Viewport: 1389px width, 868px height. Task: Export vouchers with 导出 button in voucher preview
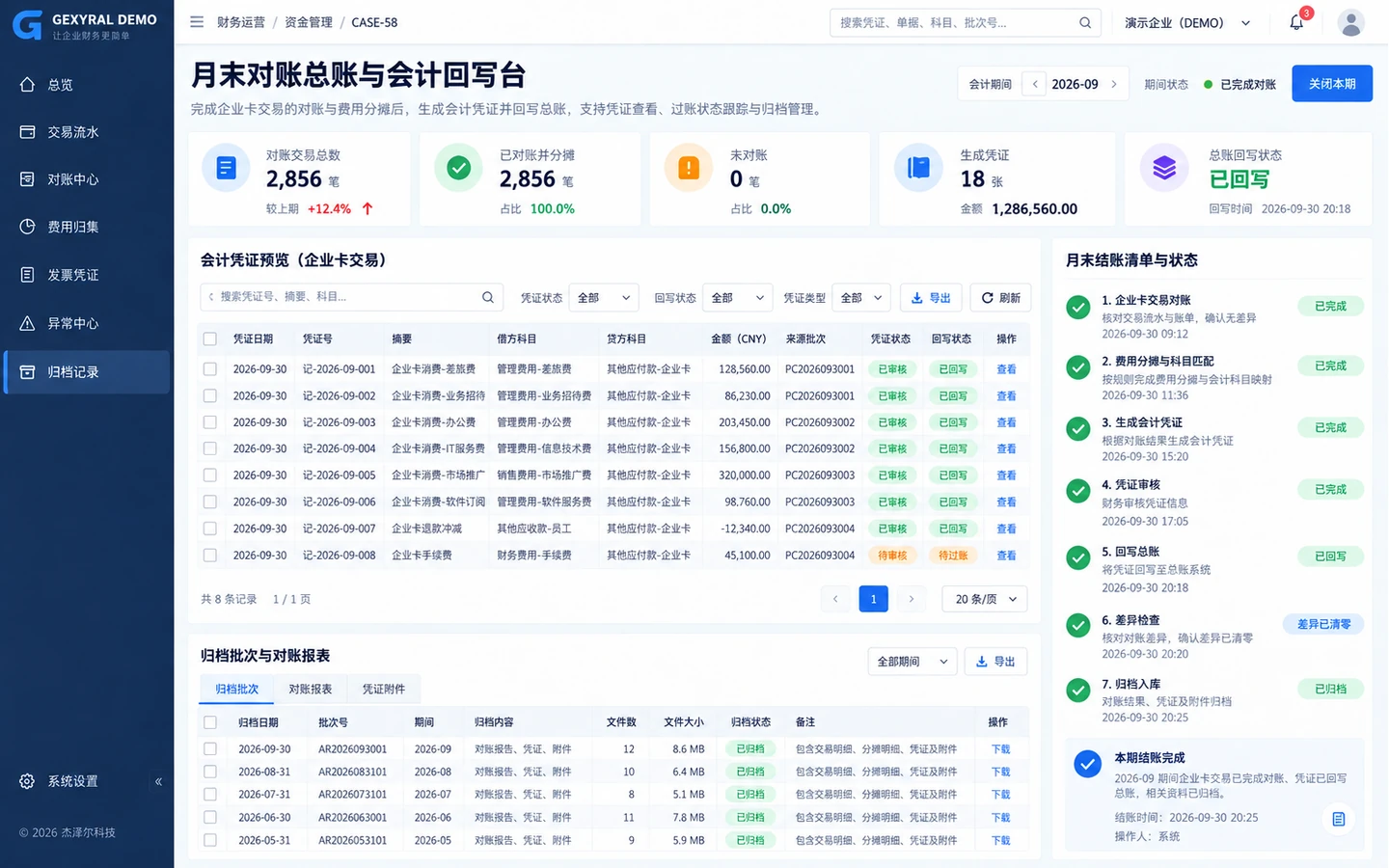931,298
